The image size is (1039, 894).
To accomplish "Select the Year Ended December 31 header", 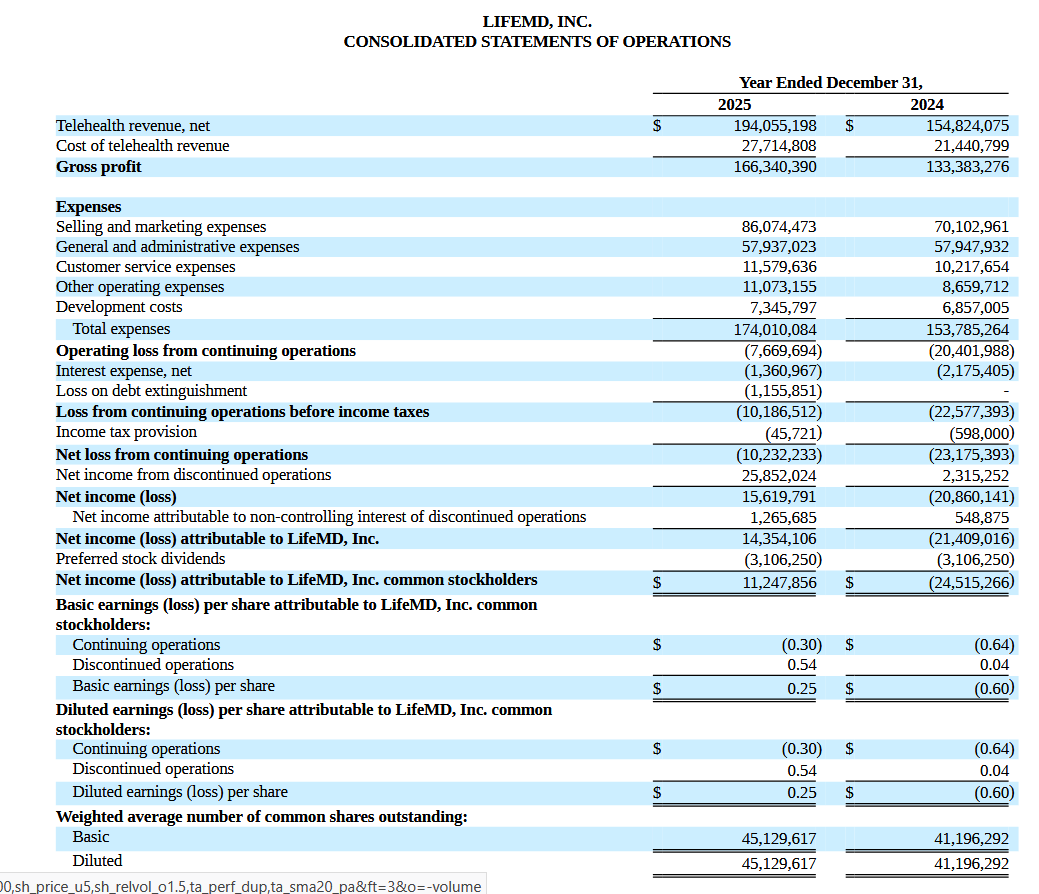I will pyautogui.click(x=830, y=82).
